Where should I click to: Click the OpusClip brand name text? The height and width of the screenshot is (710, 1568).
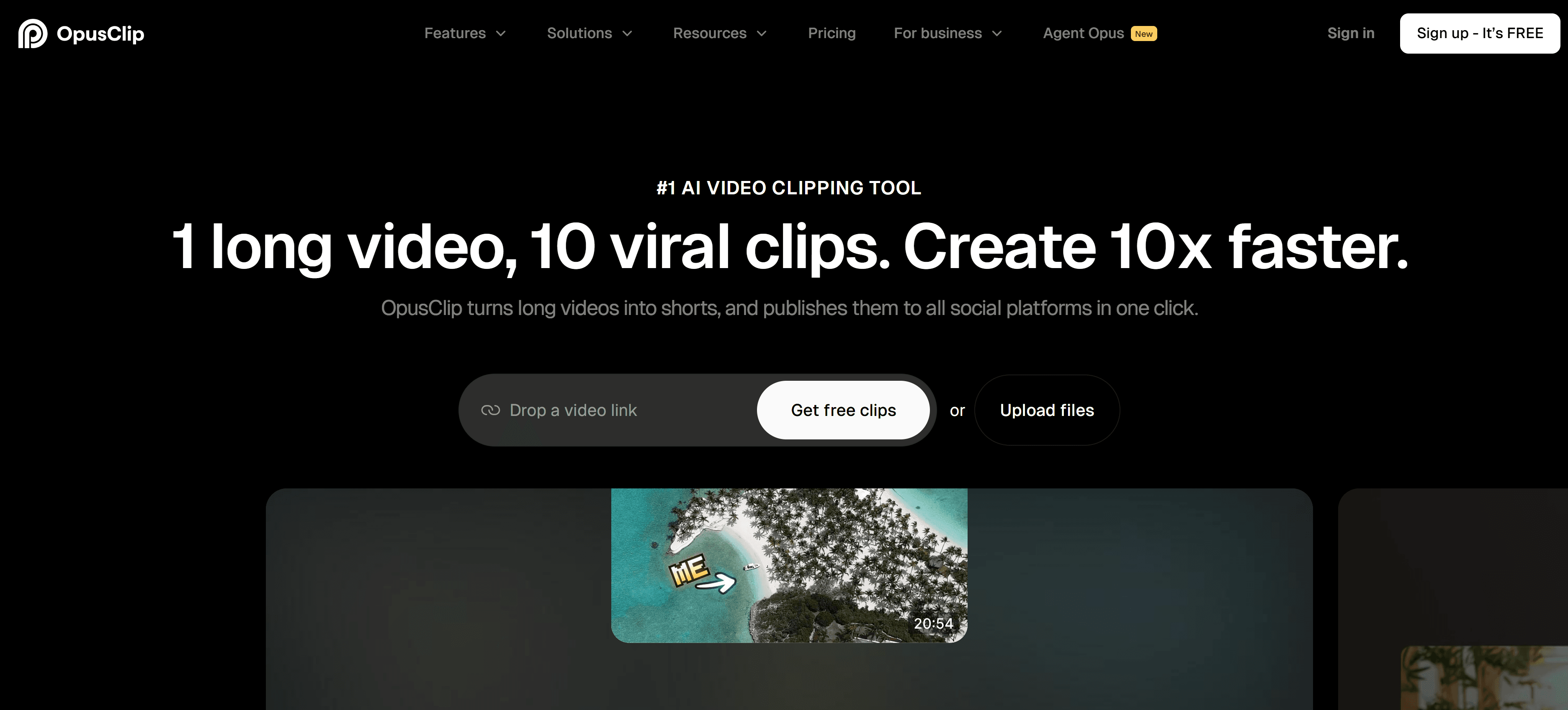(x=100, y=34)
